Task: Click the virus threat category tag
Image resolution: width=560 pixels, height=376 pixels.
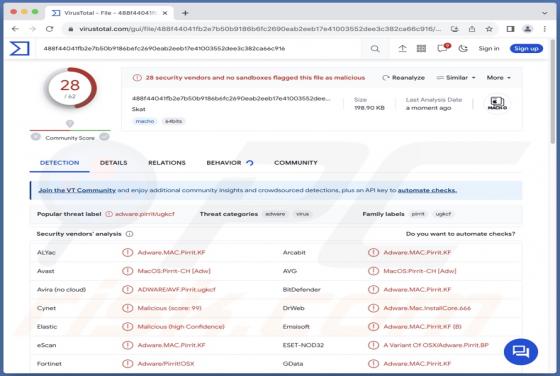Action: tap(302, 214)
